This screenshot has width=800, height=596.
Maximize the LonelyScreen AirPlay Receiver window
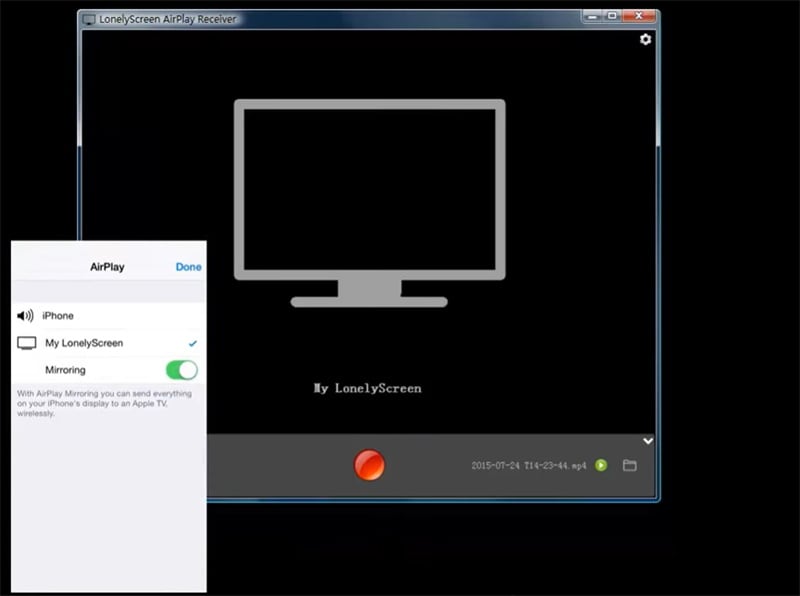(x=612, y=16)
